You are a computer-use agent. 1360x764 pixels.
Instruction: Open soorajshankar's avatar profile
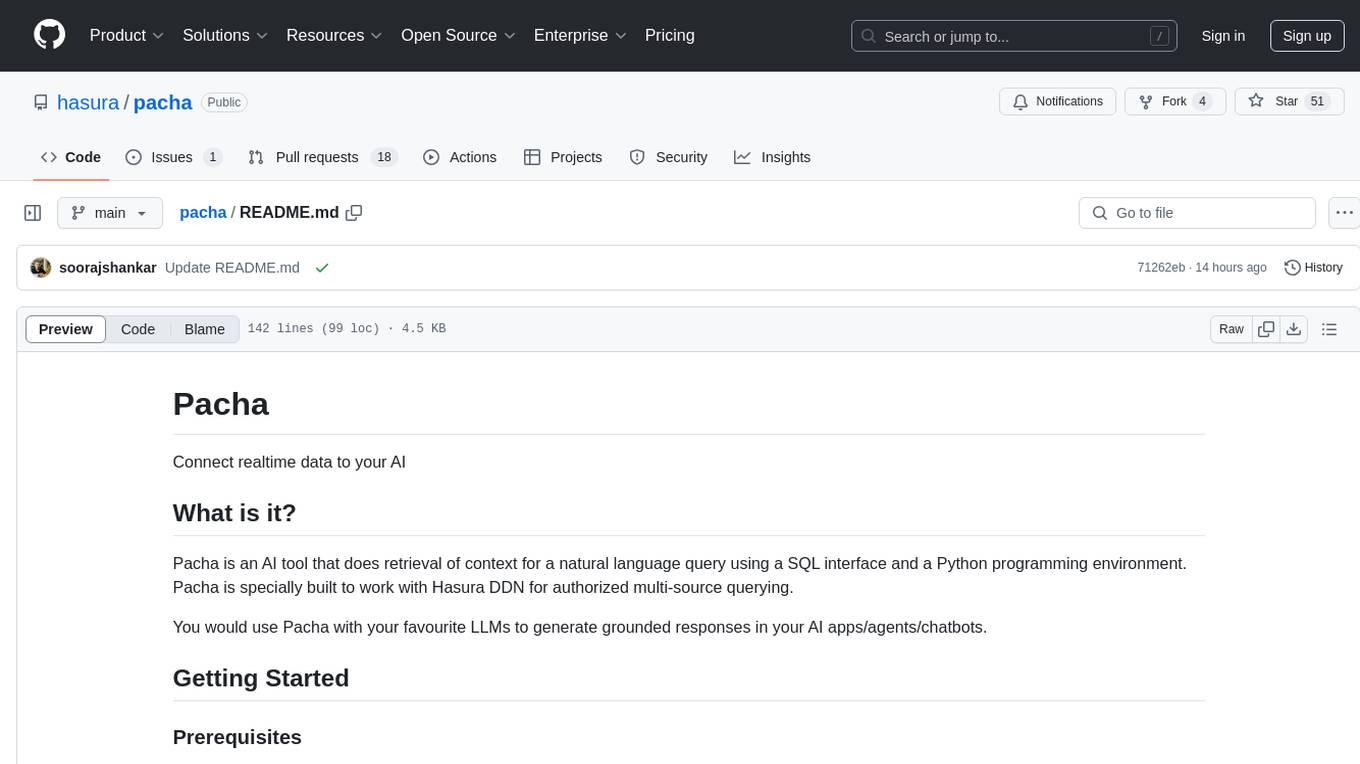(x=41, y=267)
